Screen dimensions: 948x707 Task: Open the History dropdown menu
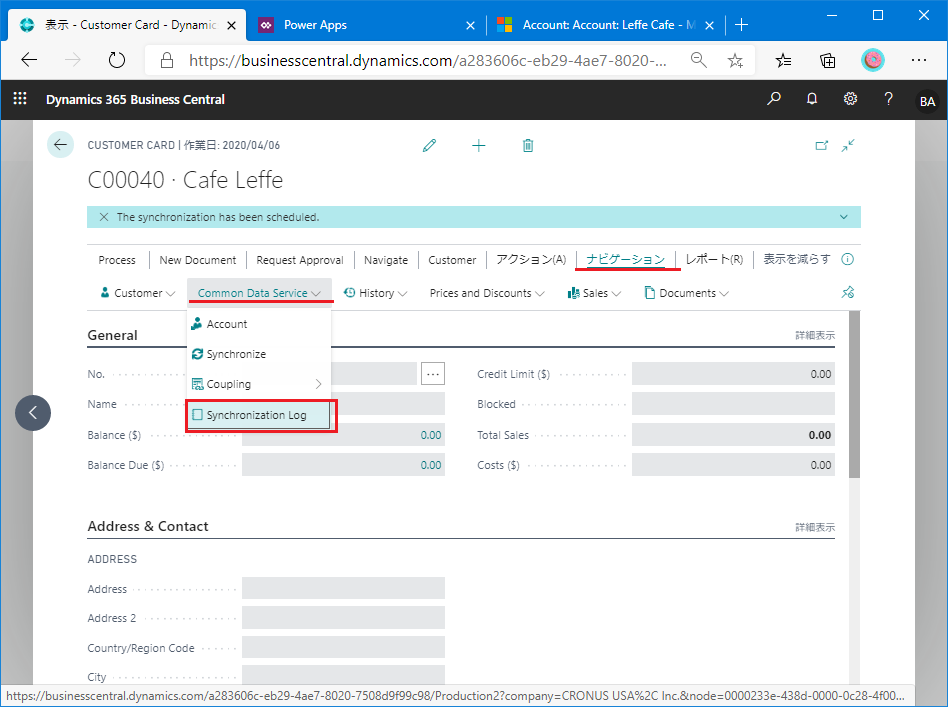[375, 293]
